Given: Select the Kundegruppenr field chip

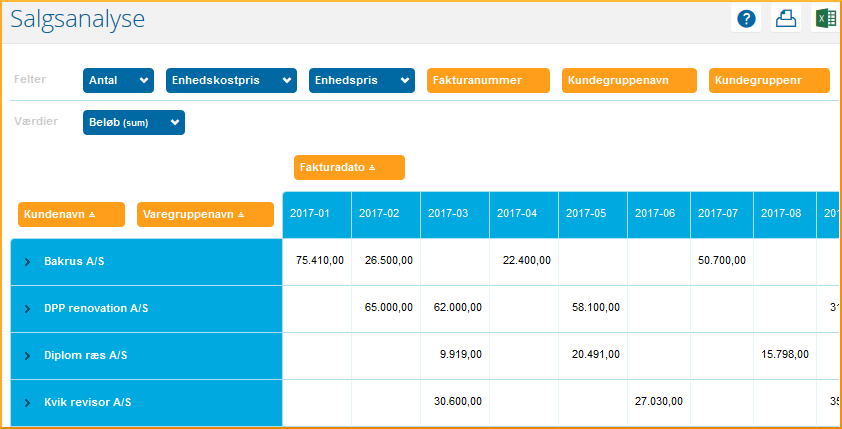Looking at the screenshot, I should point(768,80).
